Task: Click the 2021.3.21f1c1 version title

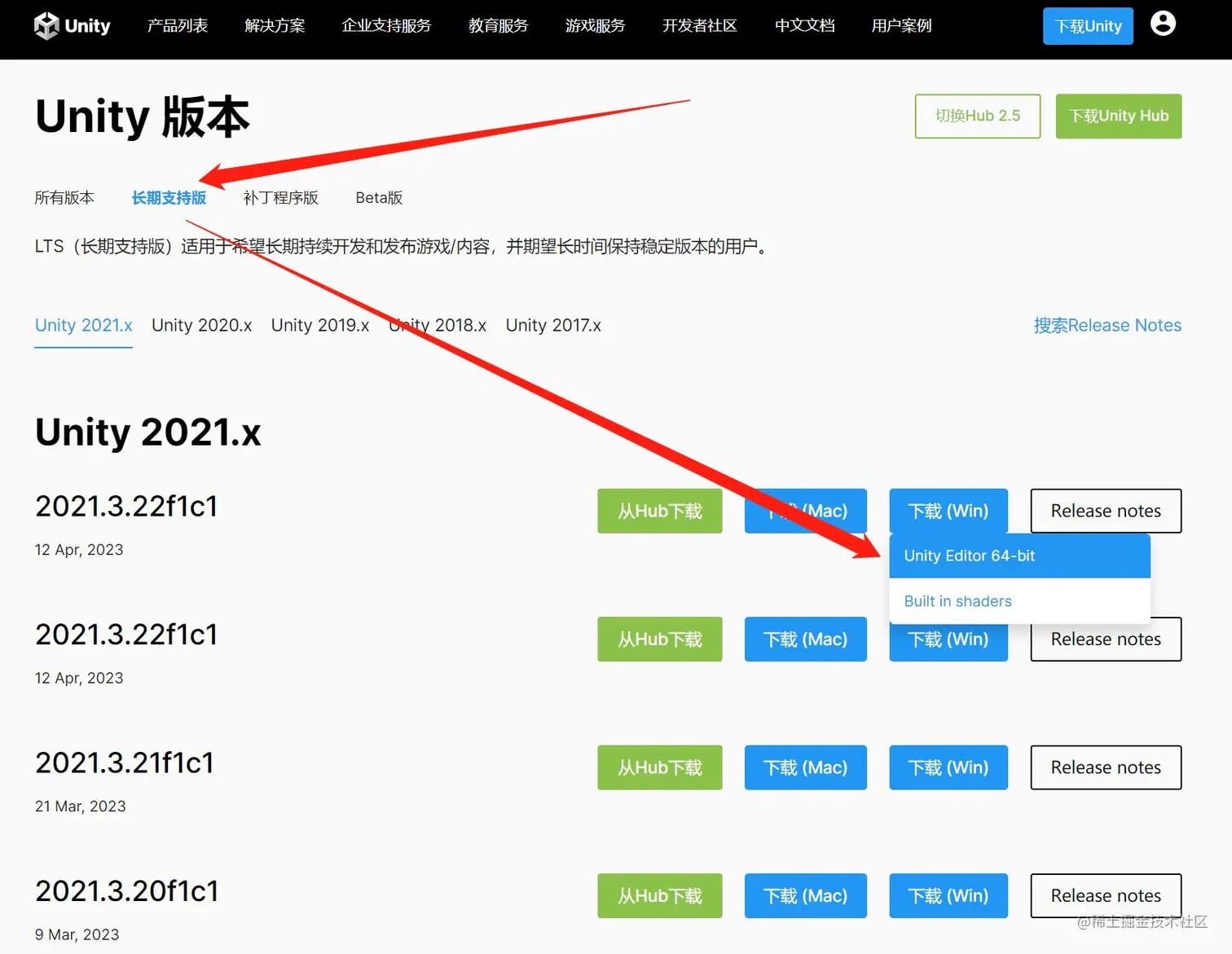Action: [125, 763]
